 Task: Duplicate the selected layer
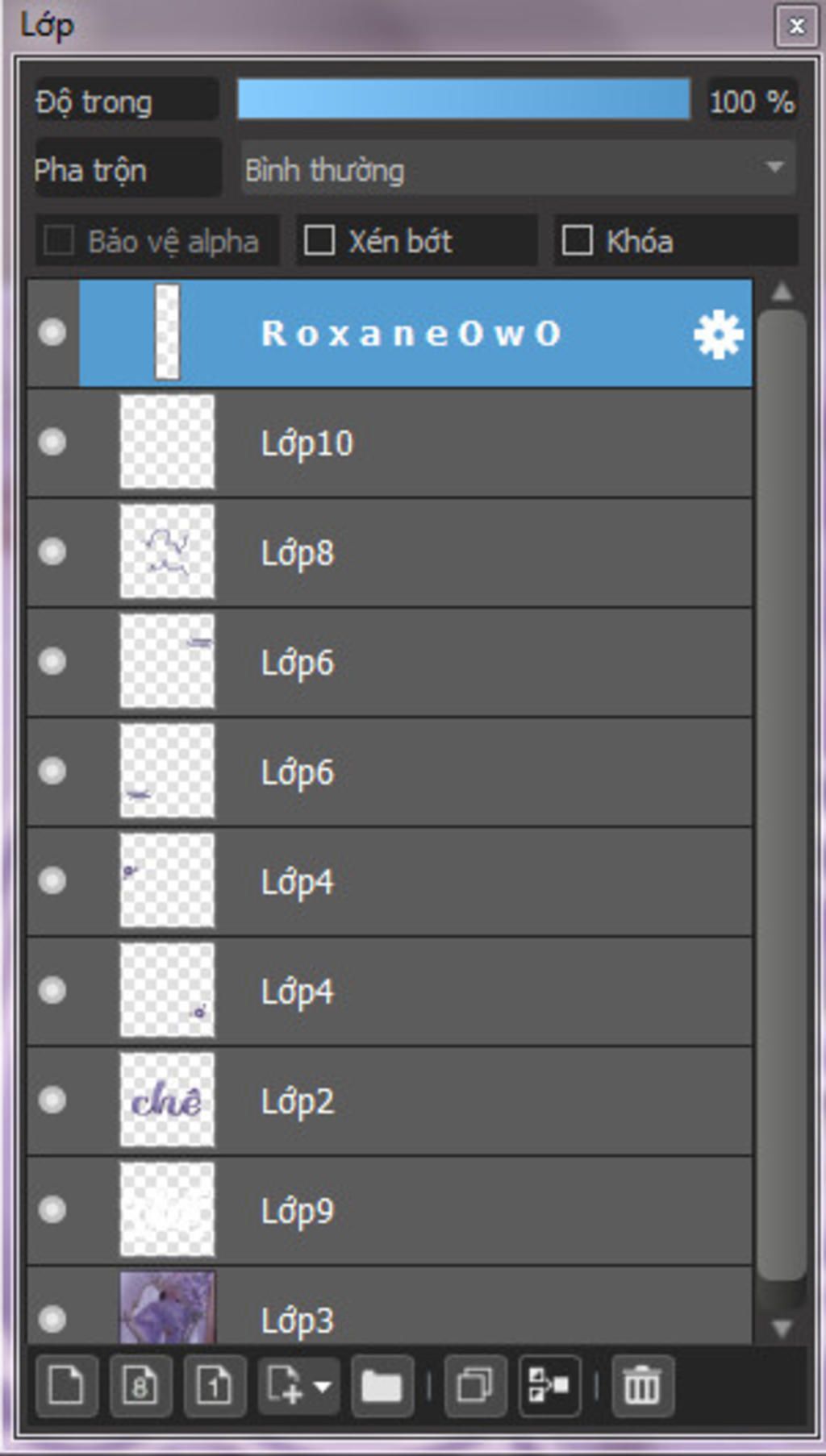coord(475,1386)
